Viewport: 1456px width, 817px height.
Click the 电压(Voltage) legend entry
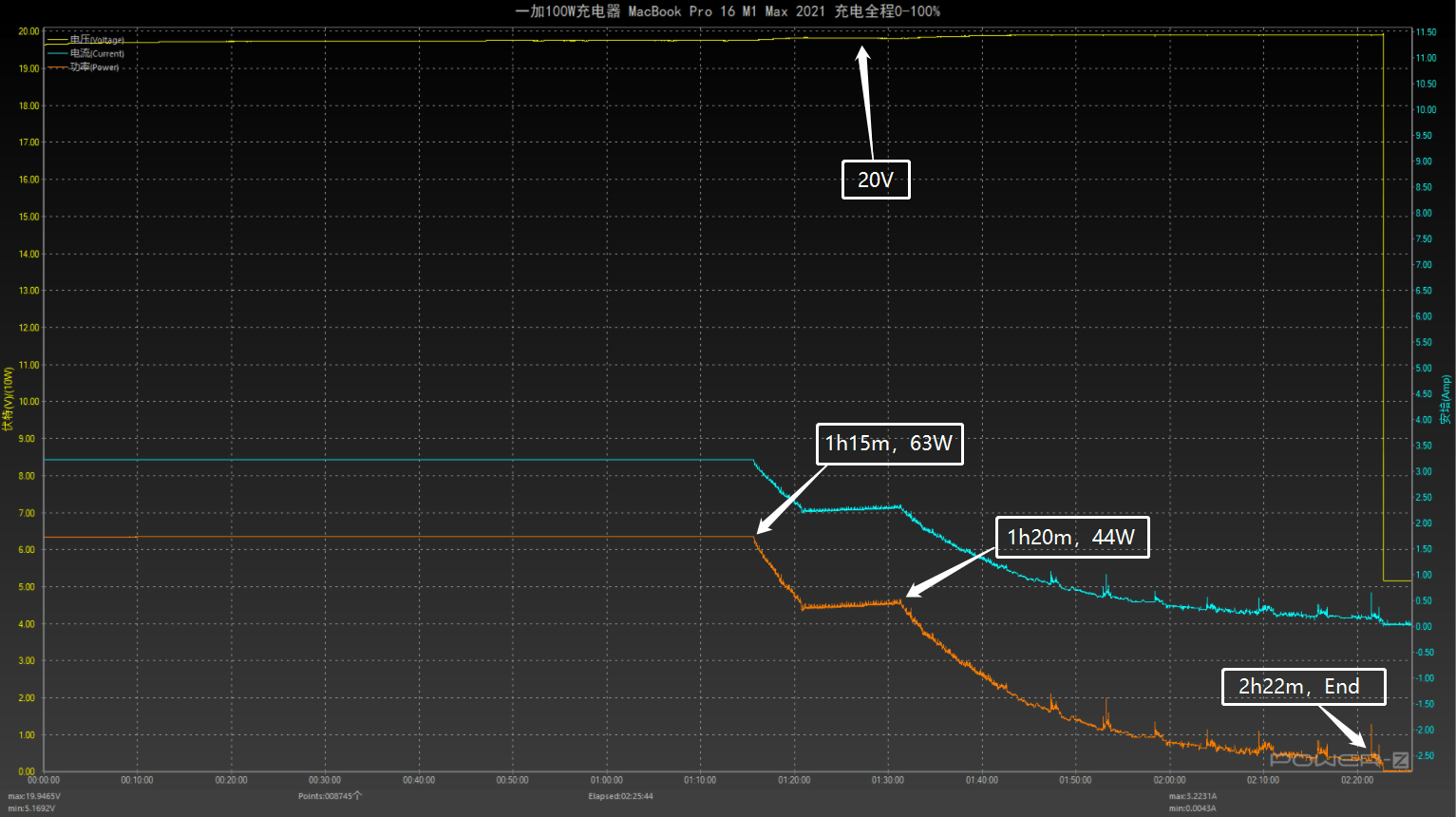tap(86, 40)
